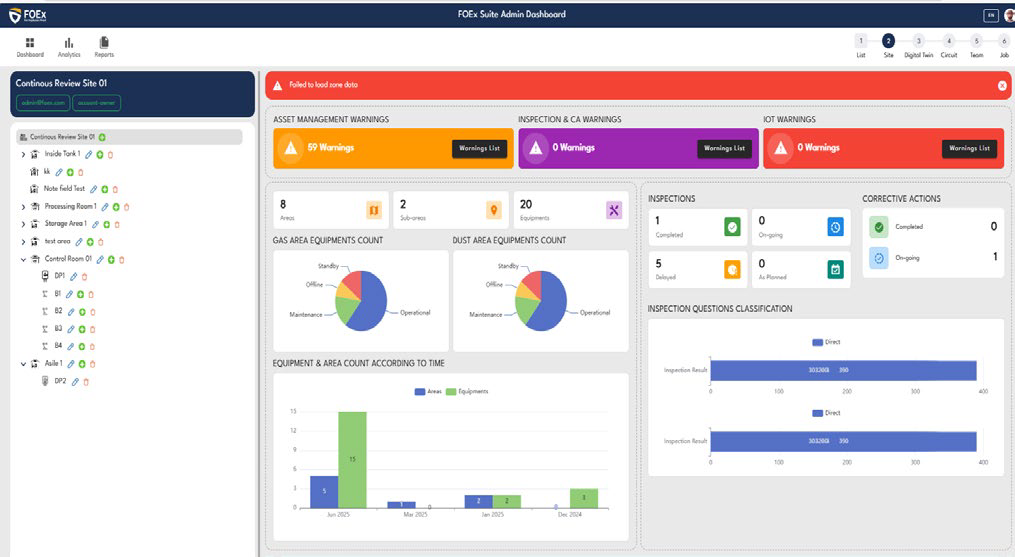Dismiss the Failed to load zone data alert
Viewport: 1015px width, 557px height.
coord(1002,85)
